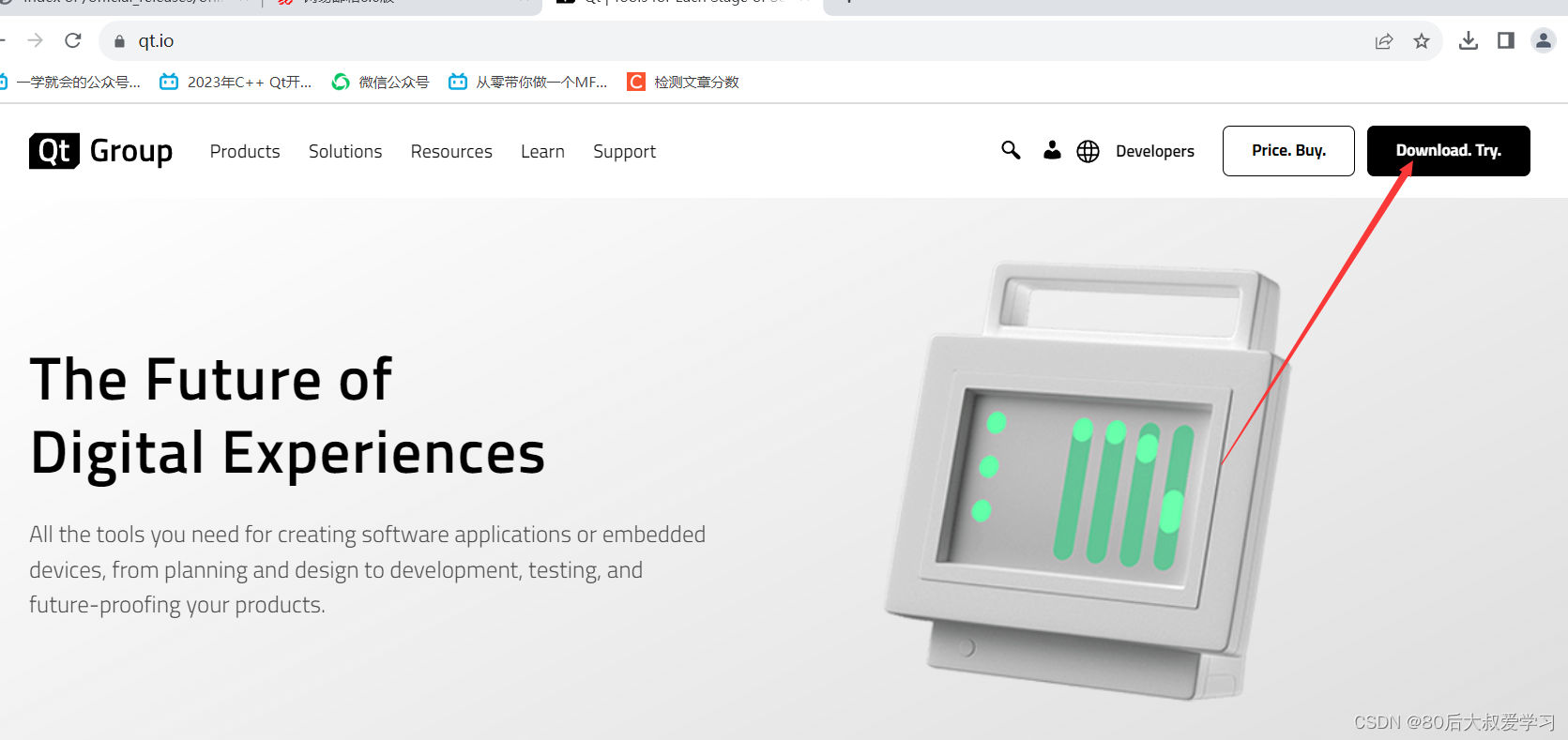The height and width of the screenshot is (740, 1568).
Task: Open the 一学就会的公众号 bookmark
Action: point(71,83)
